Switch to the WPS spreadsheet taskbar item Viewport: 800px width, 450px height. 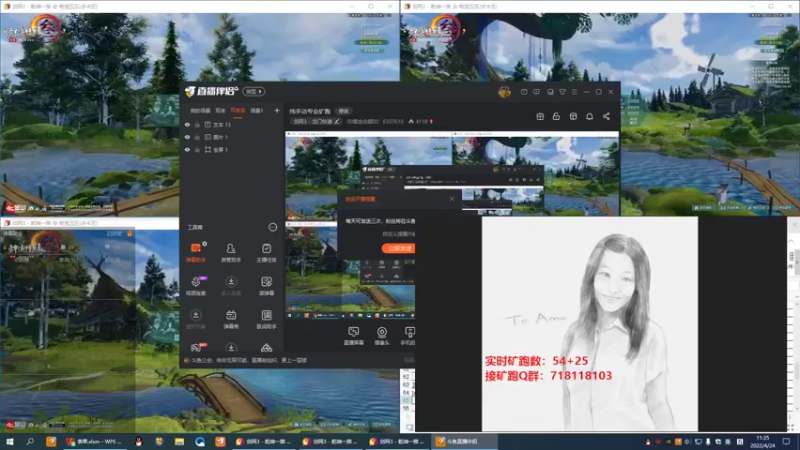coord(94,442)
